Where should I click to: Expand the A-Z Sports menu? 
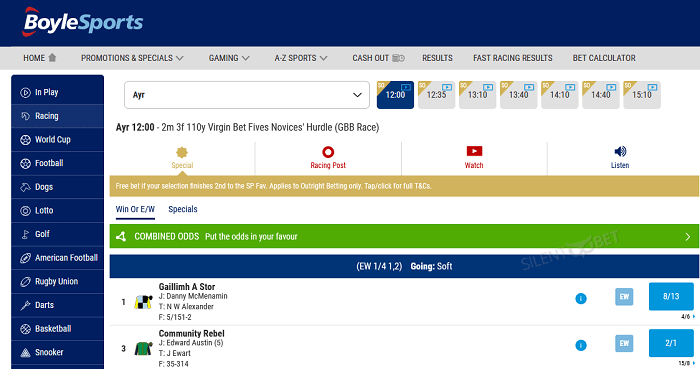pos(301,58)
